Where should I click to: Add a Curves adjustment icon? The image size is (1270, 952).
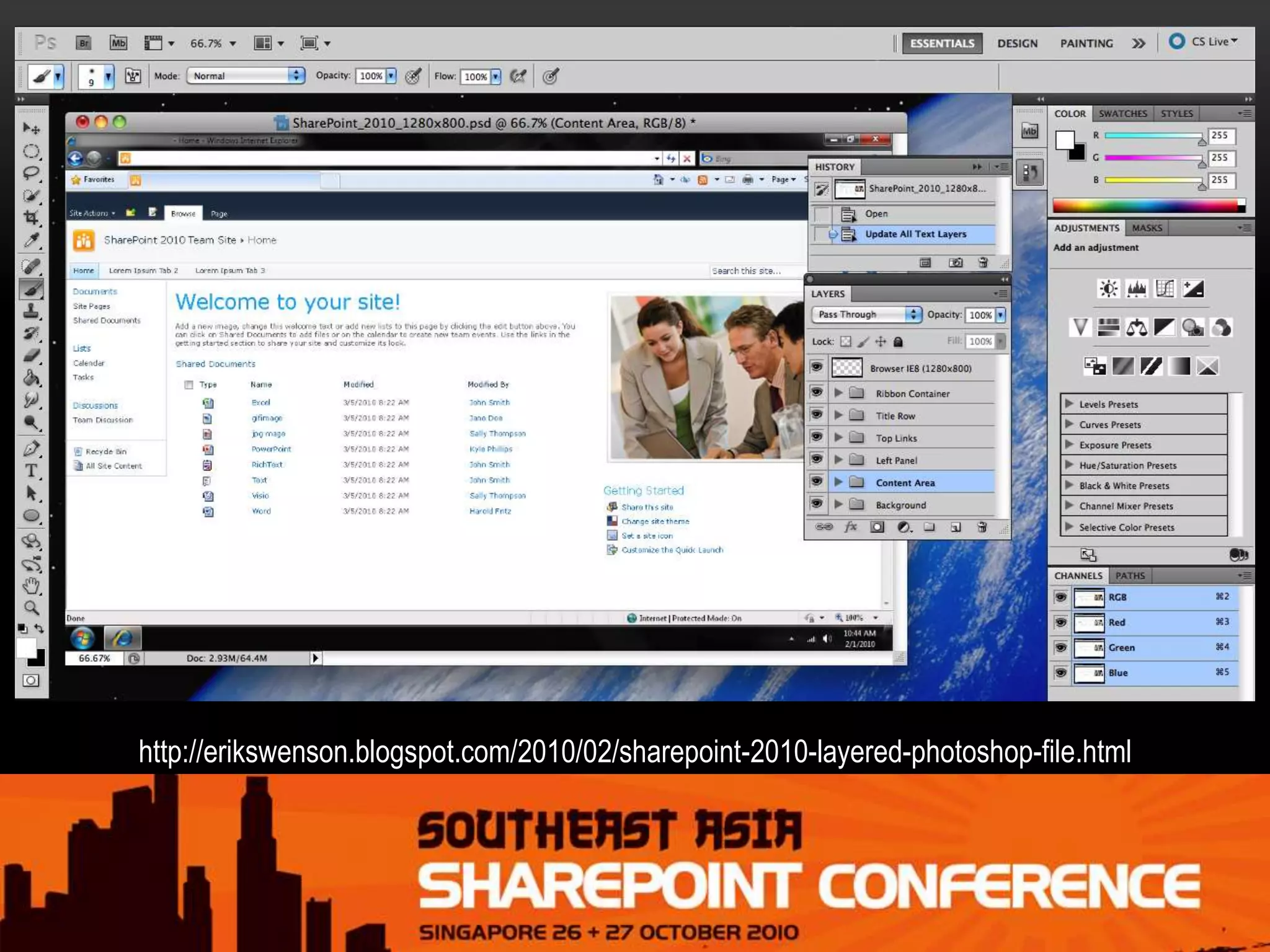[x=1165, y=288]
